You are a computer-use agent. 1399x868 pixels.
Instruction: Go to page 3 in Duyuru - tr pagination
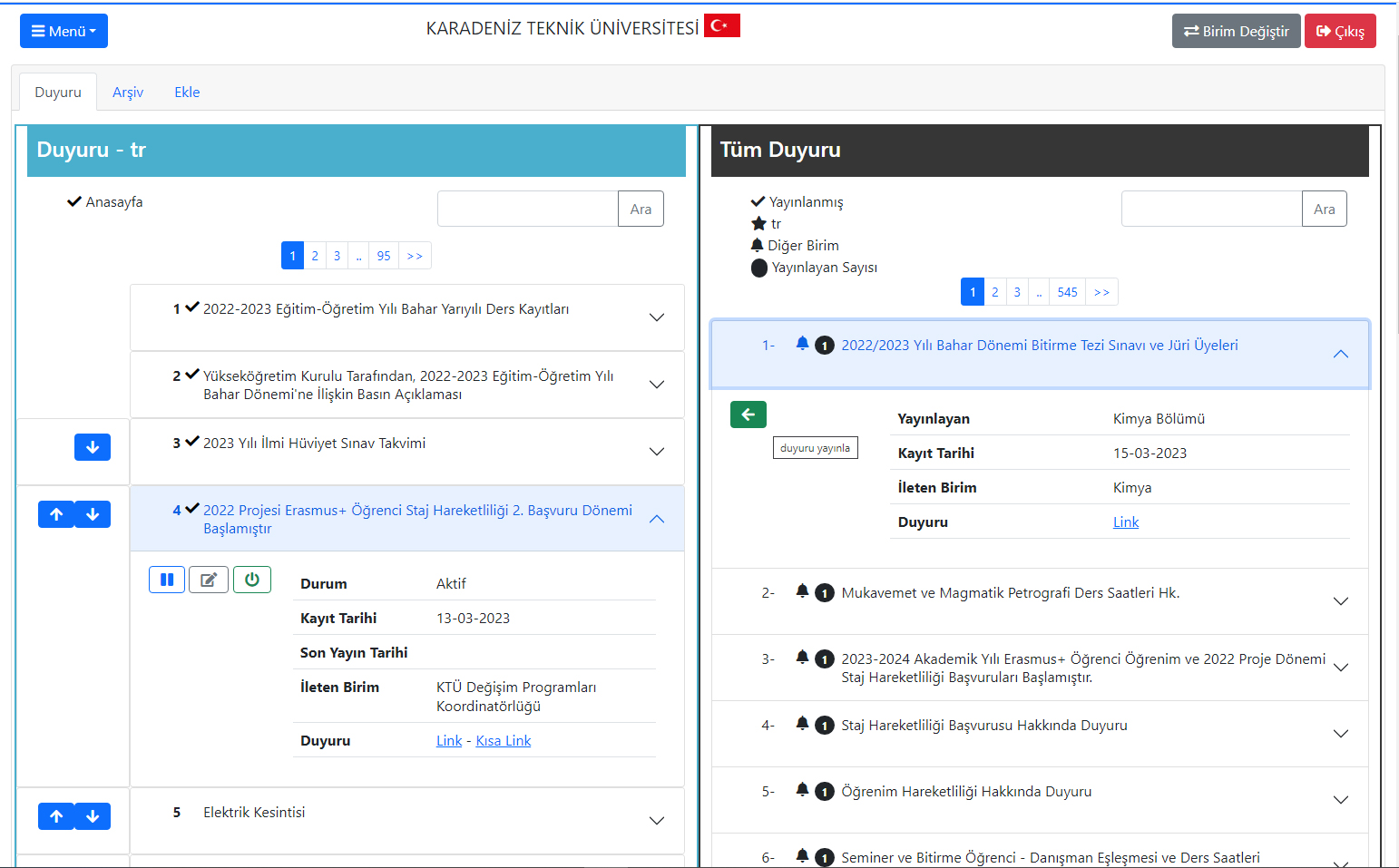tap(337, 256)
